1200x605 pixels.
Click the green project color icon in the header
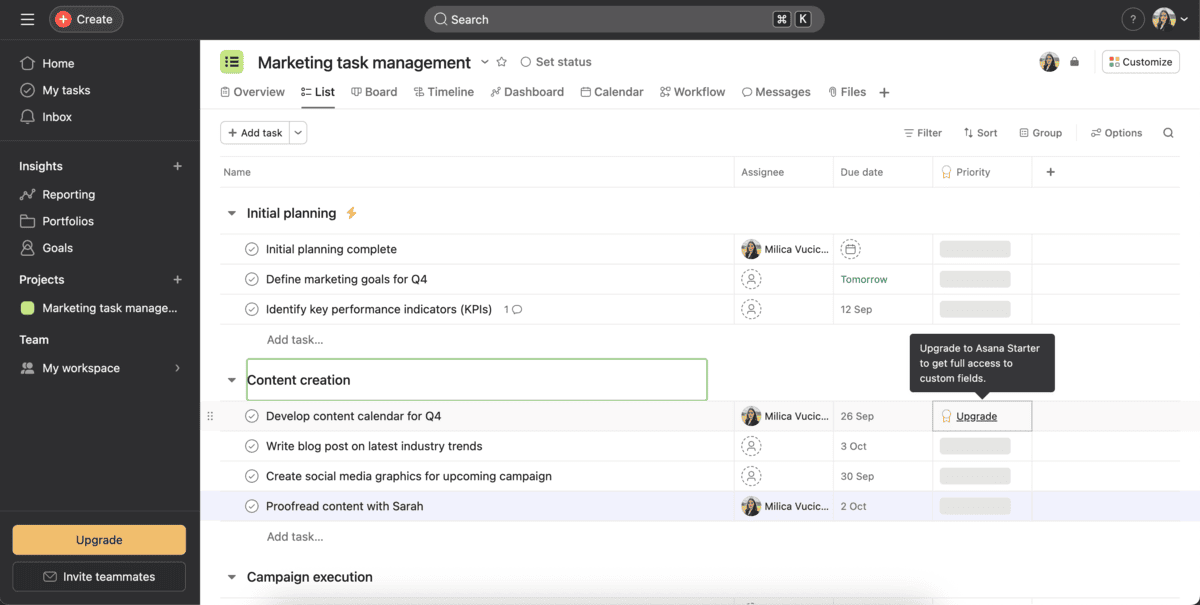(x=232, y=62)
